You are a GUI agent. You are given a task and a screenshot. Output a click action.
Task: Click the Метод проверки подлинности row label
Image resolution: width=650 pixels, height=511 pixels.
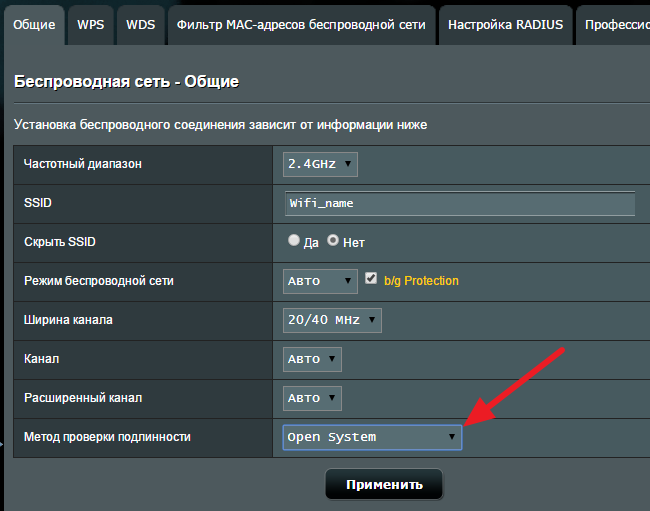[x=107, y=437]
